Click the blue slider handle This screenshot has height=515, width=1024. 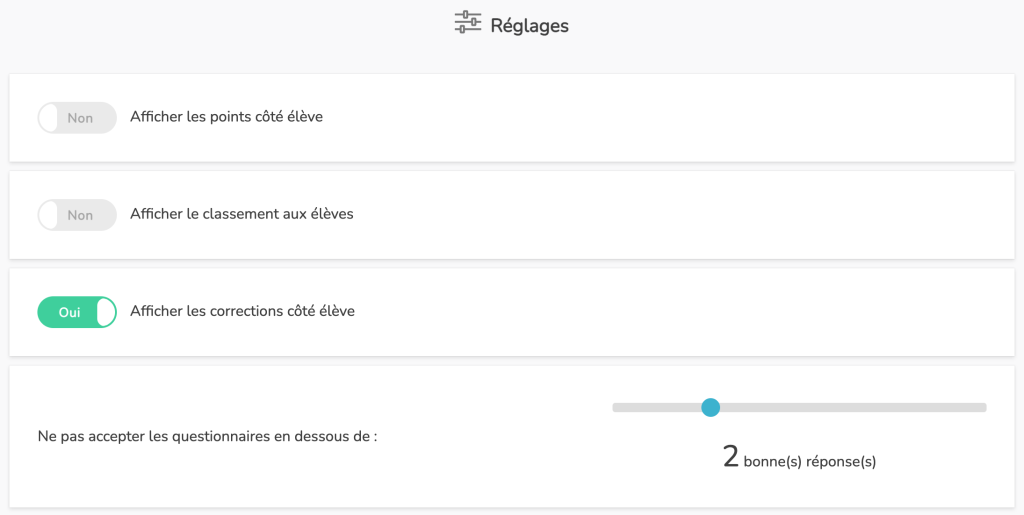coord(711,407)
